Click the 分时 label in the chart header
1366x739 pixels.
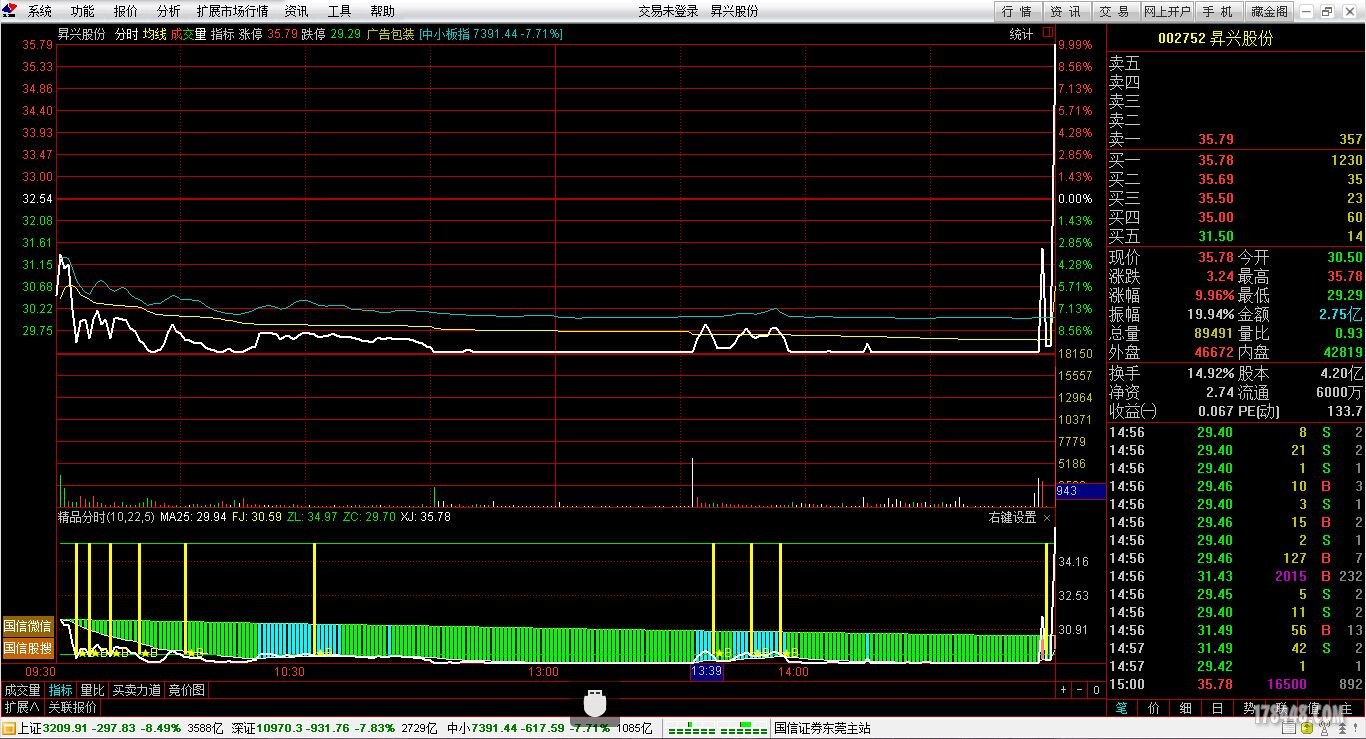pos(126,33)
